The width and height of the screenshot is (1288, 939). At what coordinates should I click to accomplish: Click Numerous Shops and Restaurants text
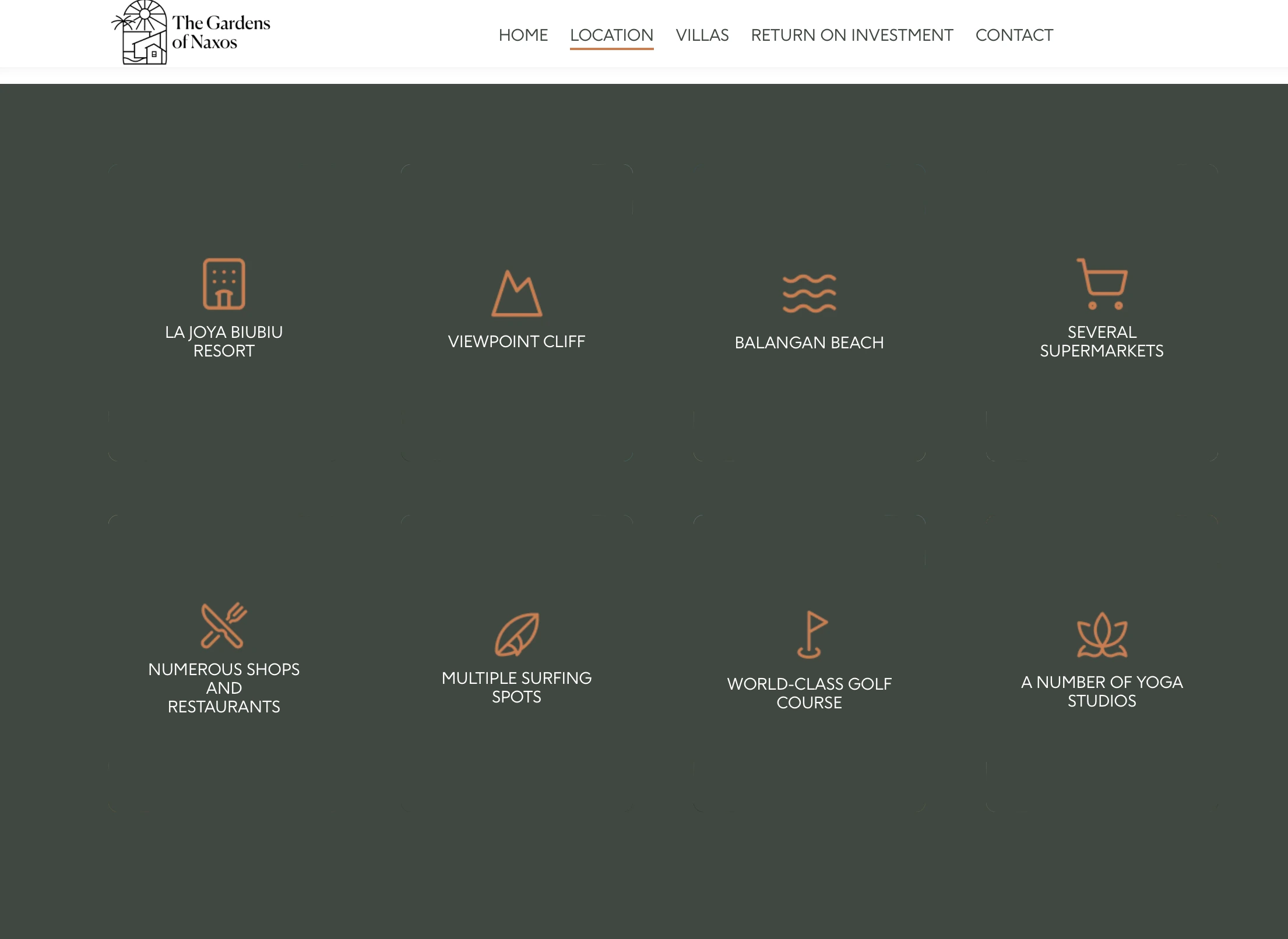coord(224,688)
